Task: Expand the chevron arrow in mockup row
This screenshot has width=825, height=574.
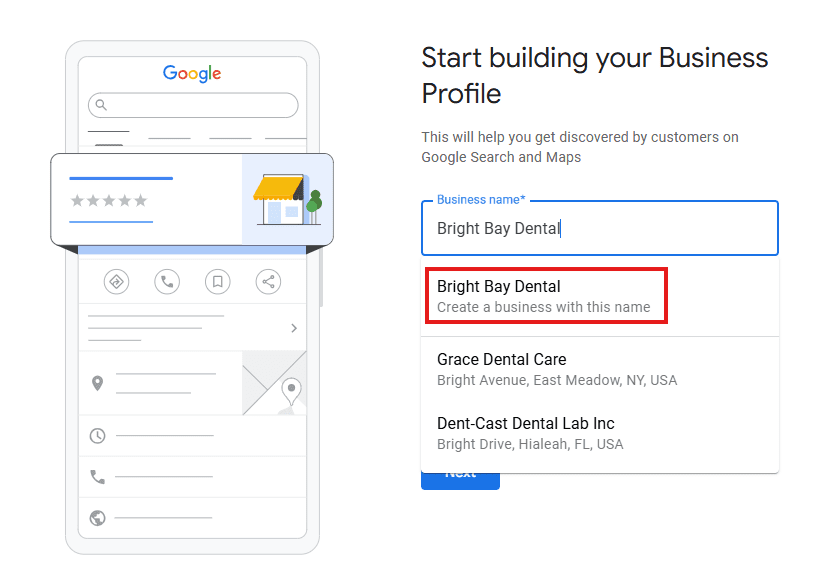Action: tap(293, 328)
